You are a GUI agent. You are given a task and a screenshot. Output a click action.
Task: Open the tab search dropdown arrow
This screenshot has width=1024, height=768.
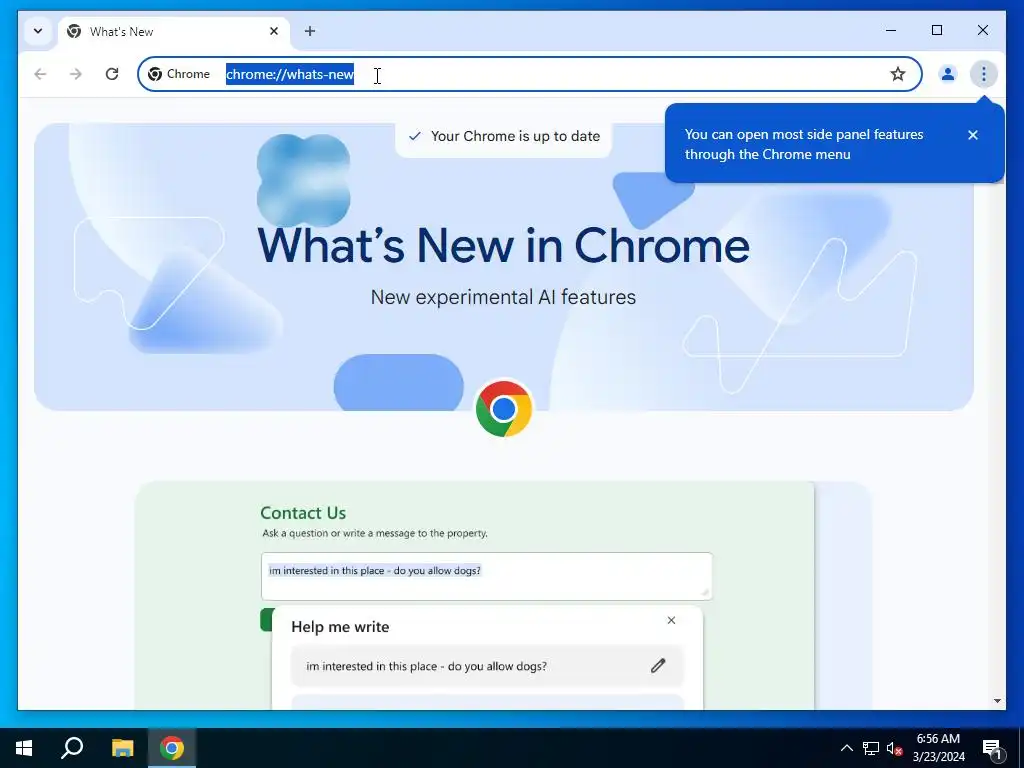tap(38, 31)
